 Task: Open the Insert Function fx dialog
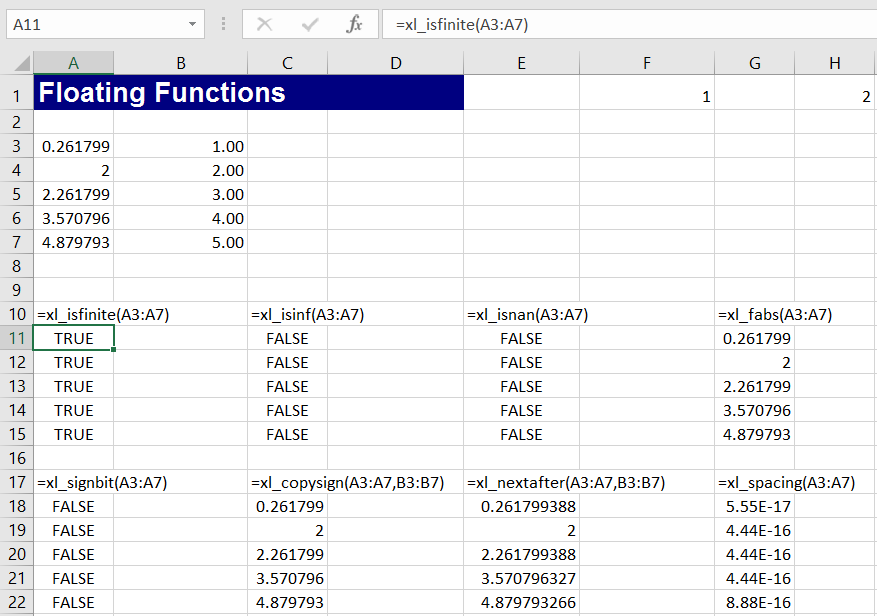[354, 25]
